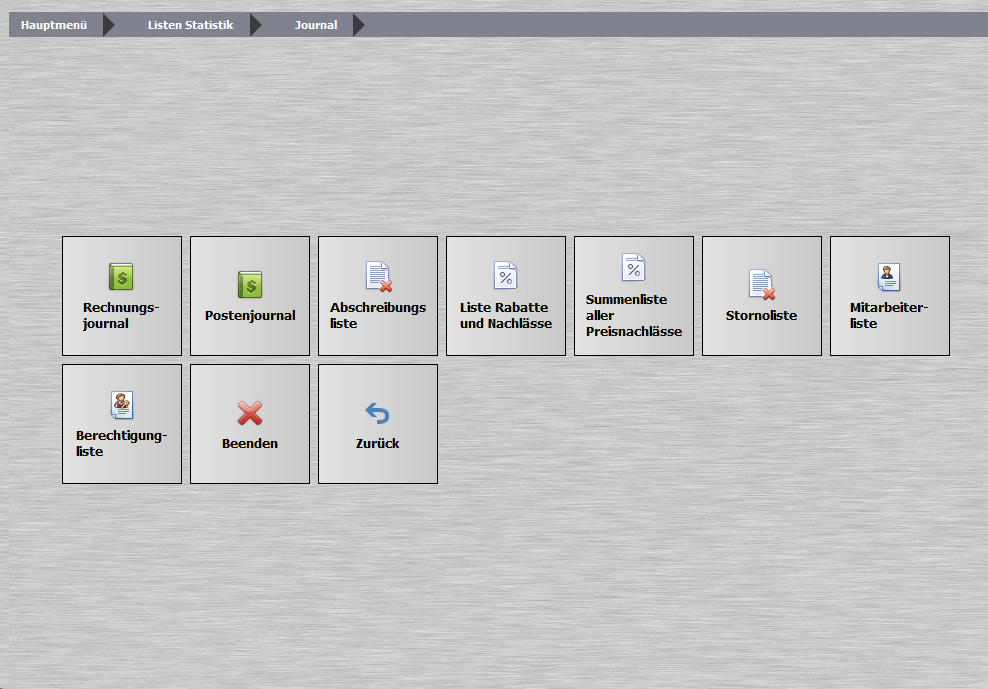Viewport: 988px width, 689px height.
Task: Select the Journal breadcrumb item
Action: click(x=316, y=25)
